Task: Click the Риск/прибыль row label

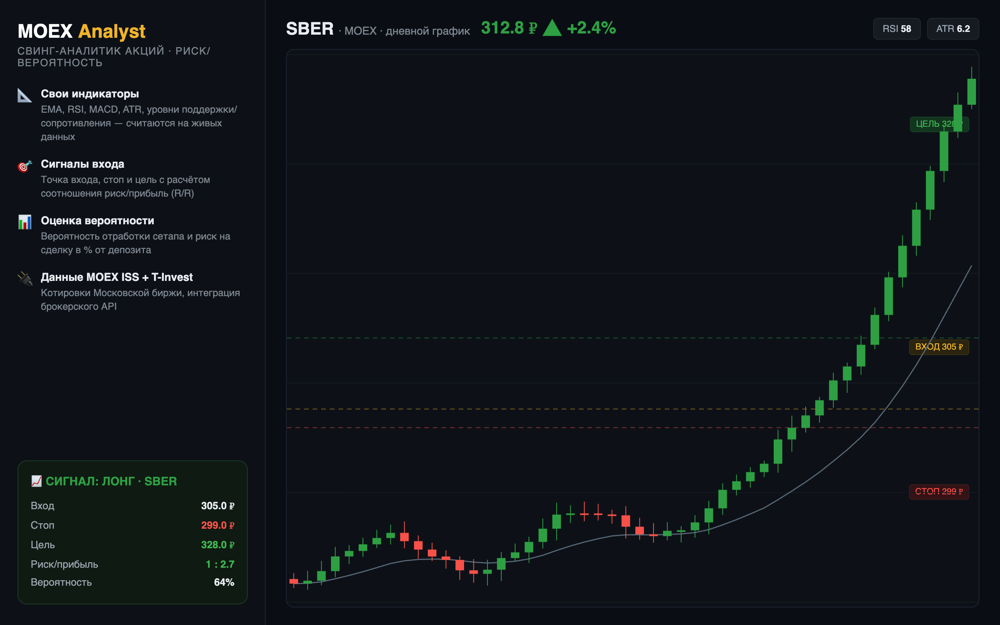Action: pos(64,564)
